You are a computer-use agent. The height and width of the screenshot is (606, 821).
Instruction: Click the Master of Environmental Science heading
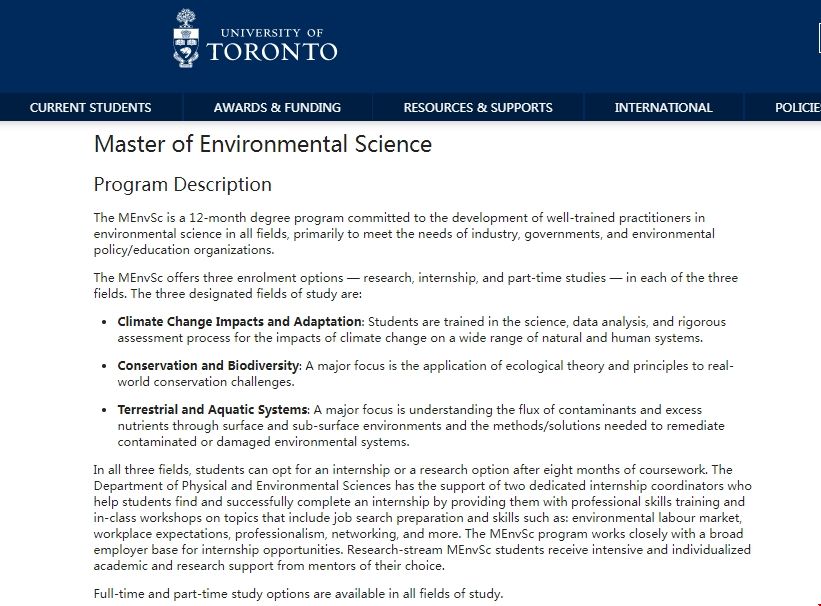(263, 144)
